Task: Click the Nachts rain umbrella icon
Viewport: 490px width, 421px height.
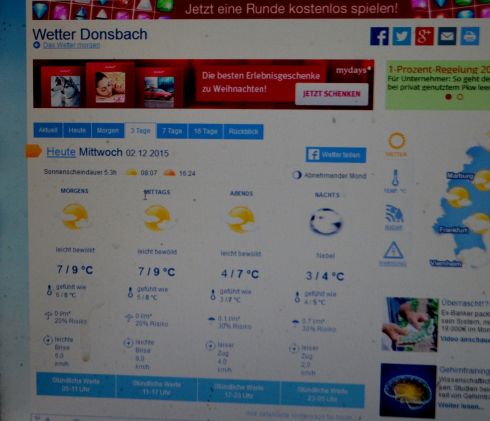Action: coord(295,322)
